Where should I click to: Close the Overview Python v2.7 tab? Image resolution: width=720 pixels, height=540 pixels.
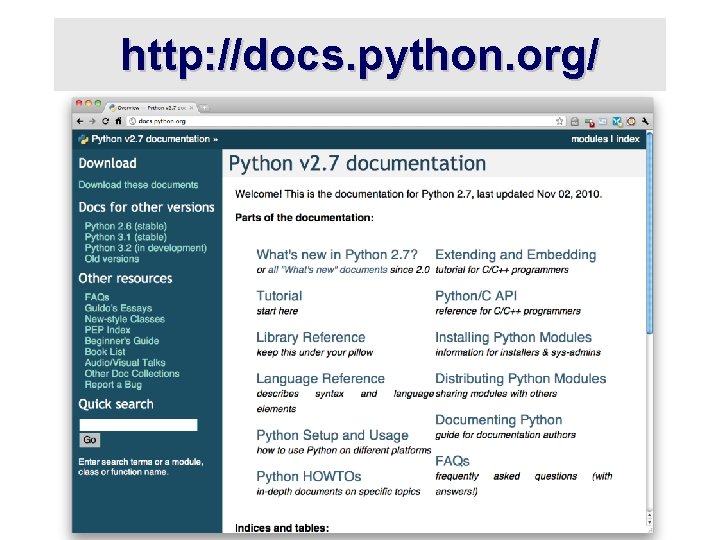(191, 108)
